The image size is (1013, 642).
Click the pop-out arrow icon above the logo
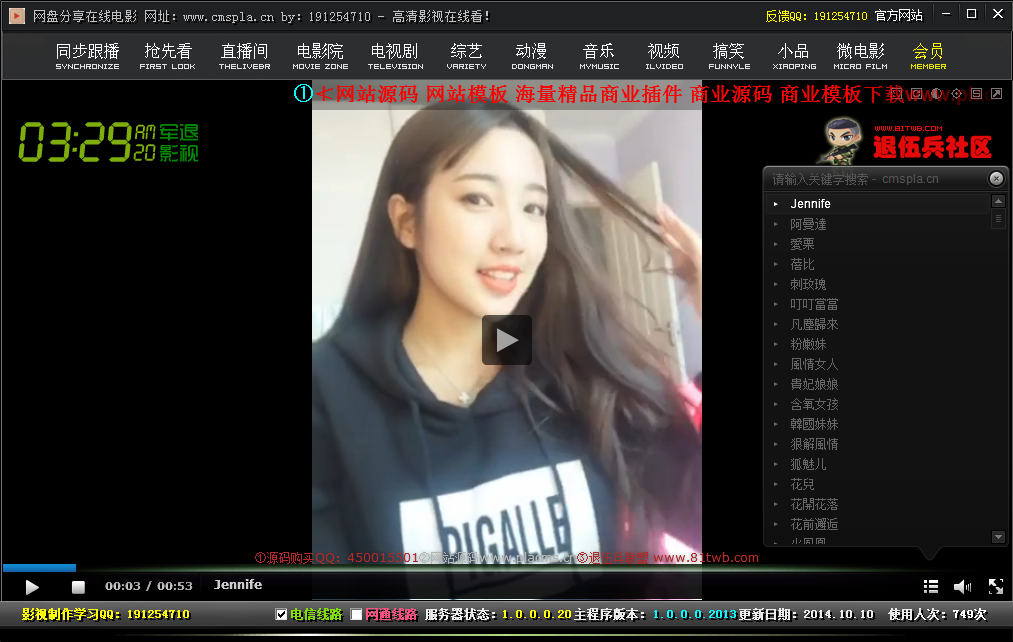(996, 94)
